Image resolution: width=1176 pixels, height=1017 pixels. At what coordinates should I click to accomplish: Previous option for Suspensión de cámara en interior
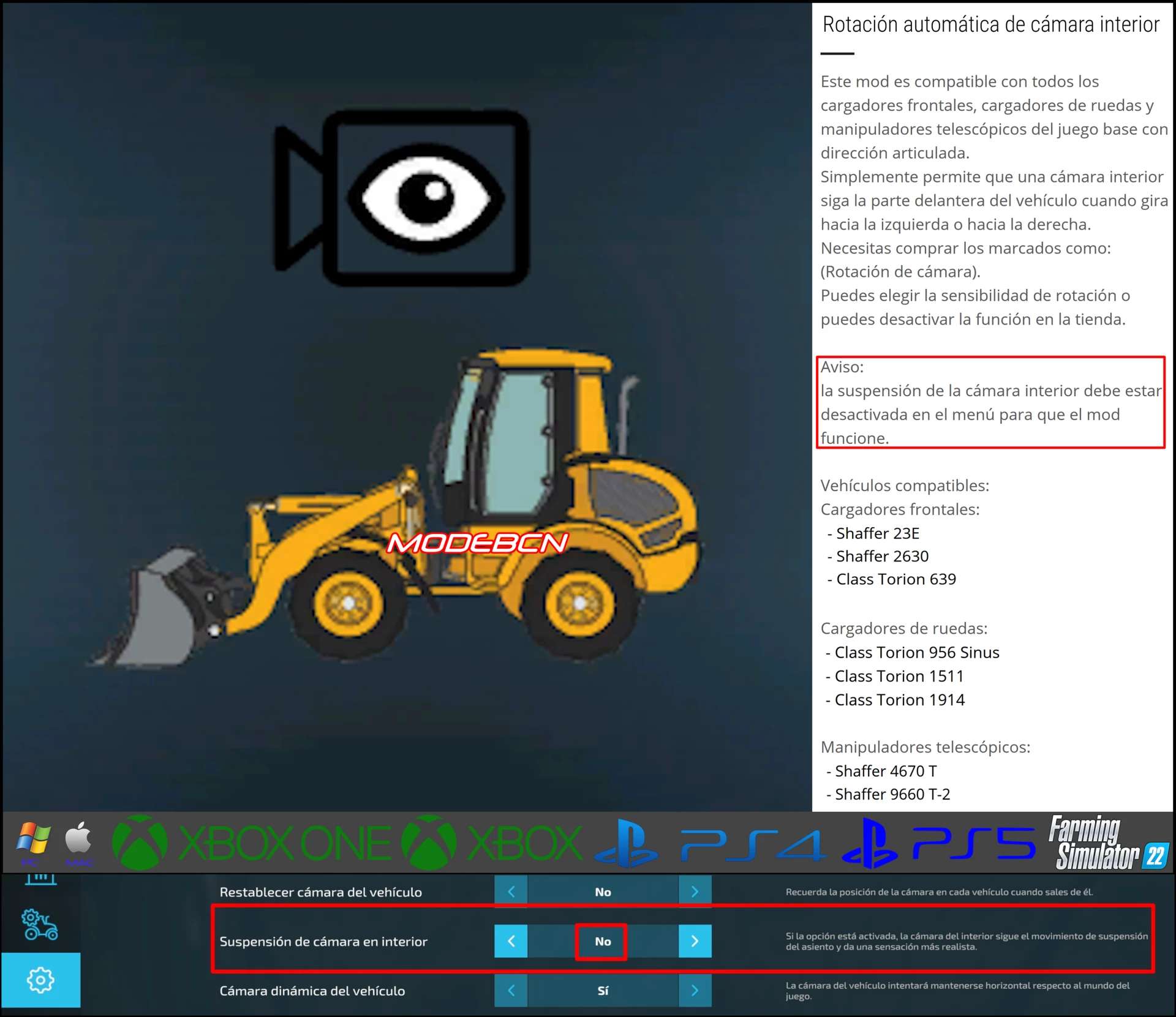[511, 941]
